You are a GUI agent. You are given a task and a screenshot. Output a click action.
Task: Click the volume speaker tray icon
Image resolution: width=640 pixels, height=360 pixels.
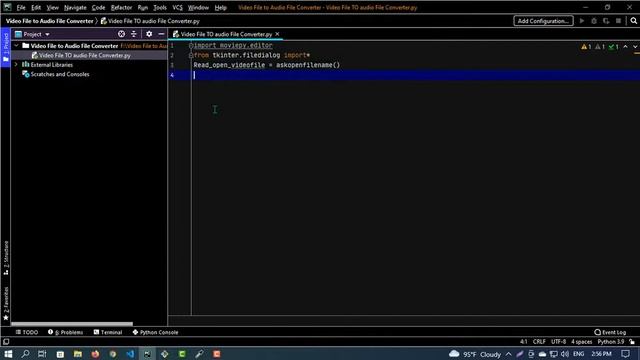565,354
